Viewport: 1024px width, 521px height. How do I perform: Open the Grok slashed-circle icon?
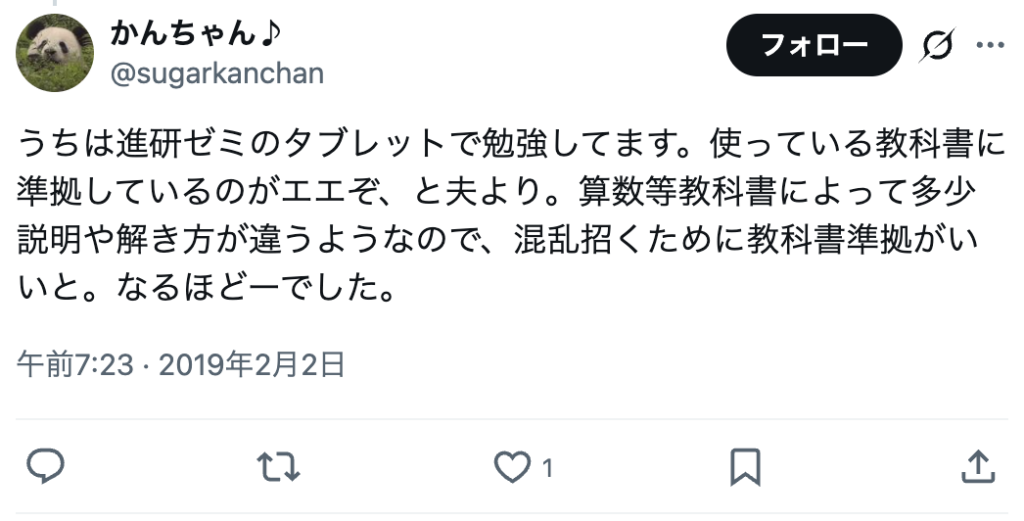[x=937, y=45]
